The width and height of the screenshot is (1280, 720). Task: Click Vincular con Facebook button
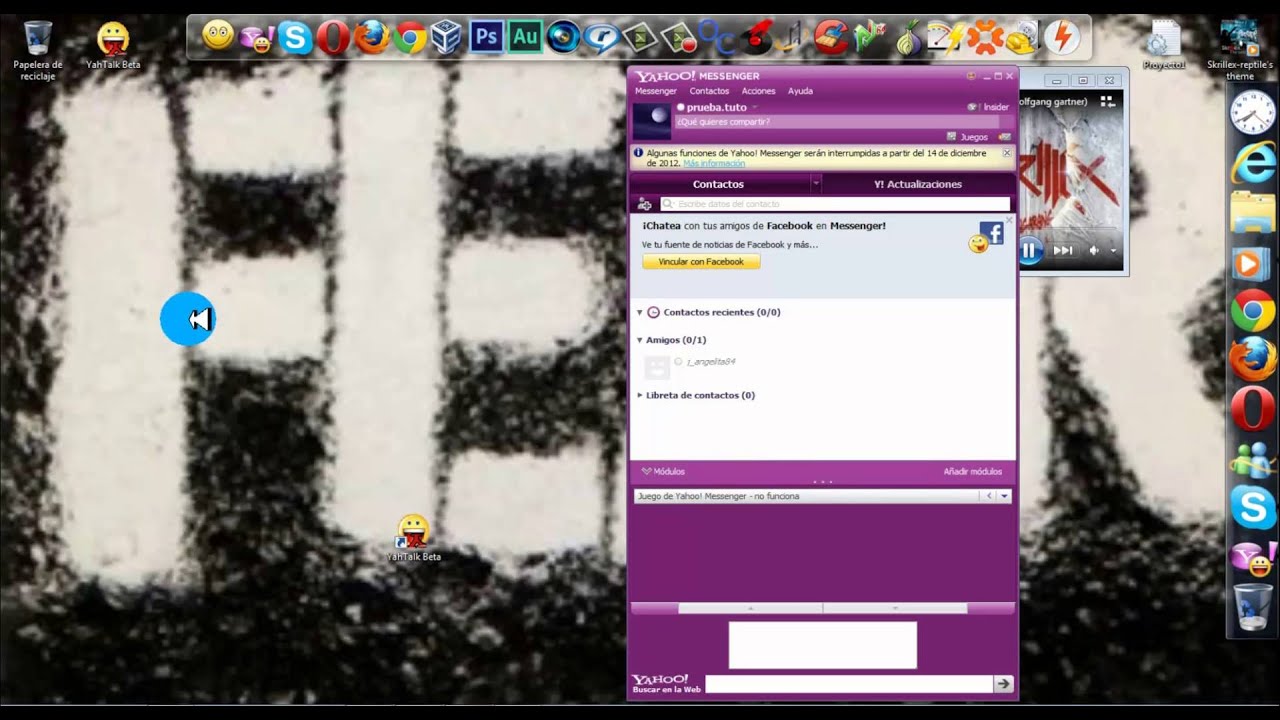coord(701,262)
